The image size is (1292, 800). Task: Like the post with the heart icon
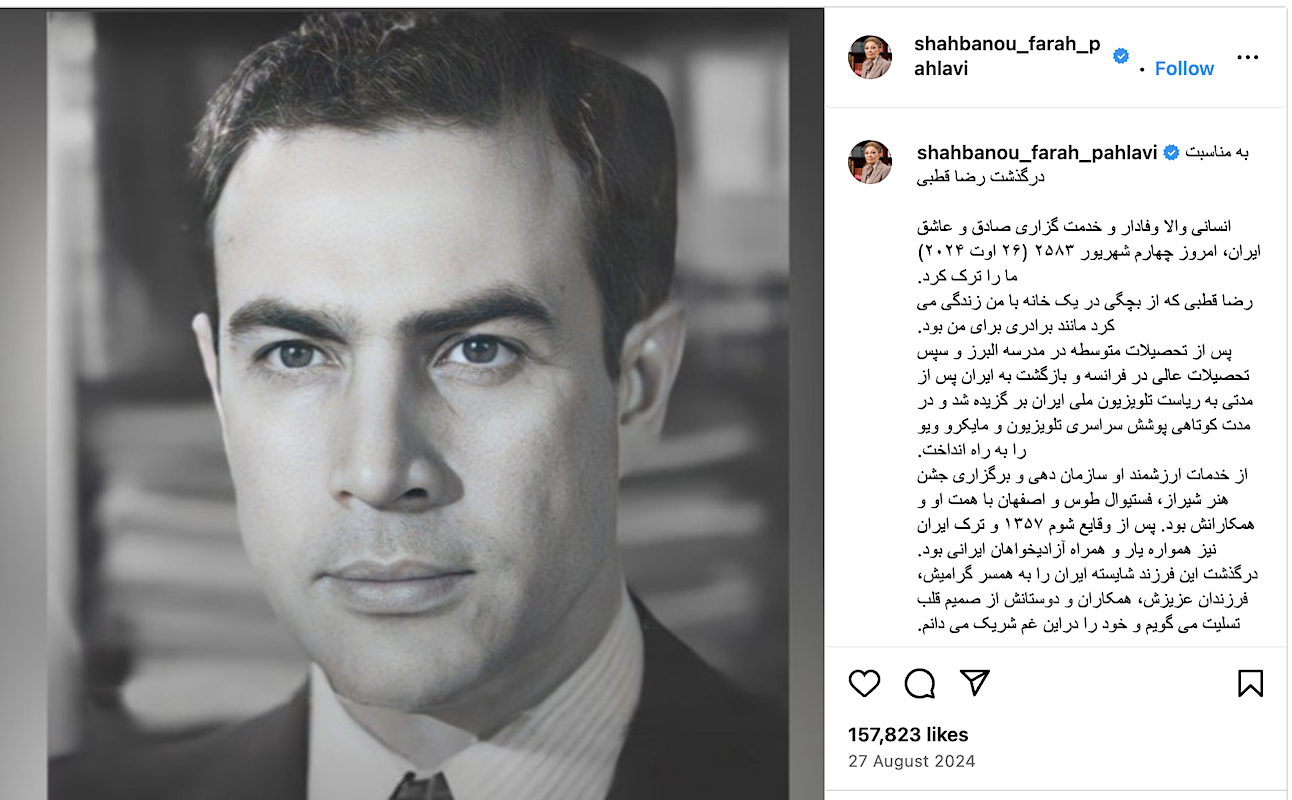(864, 683)
